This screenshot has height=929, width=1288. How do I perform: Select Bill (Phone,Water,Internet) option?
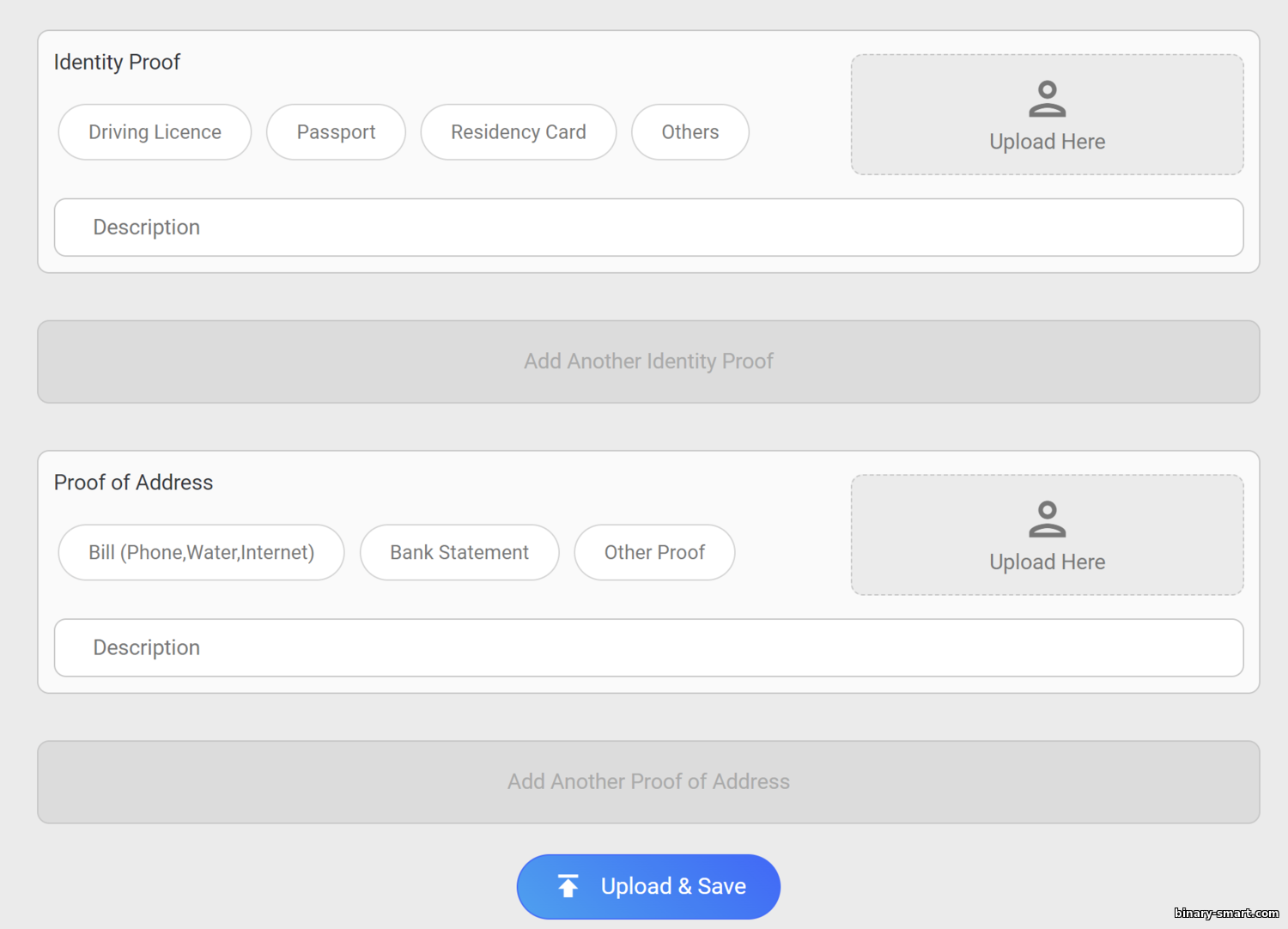(201, 552)
